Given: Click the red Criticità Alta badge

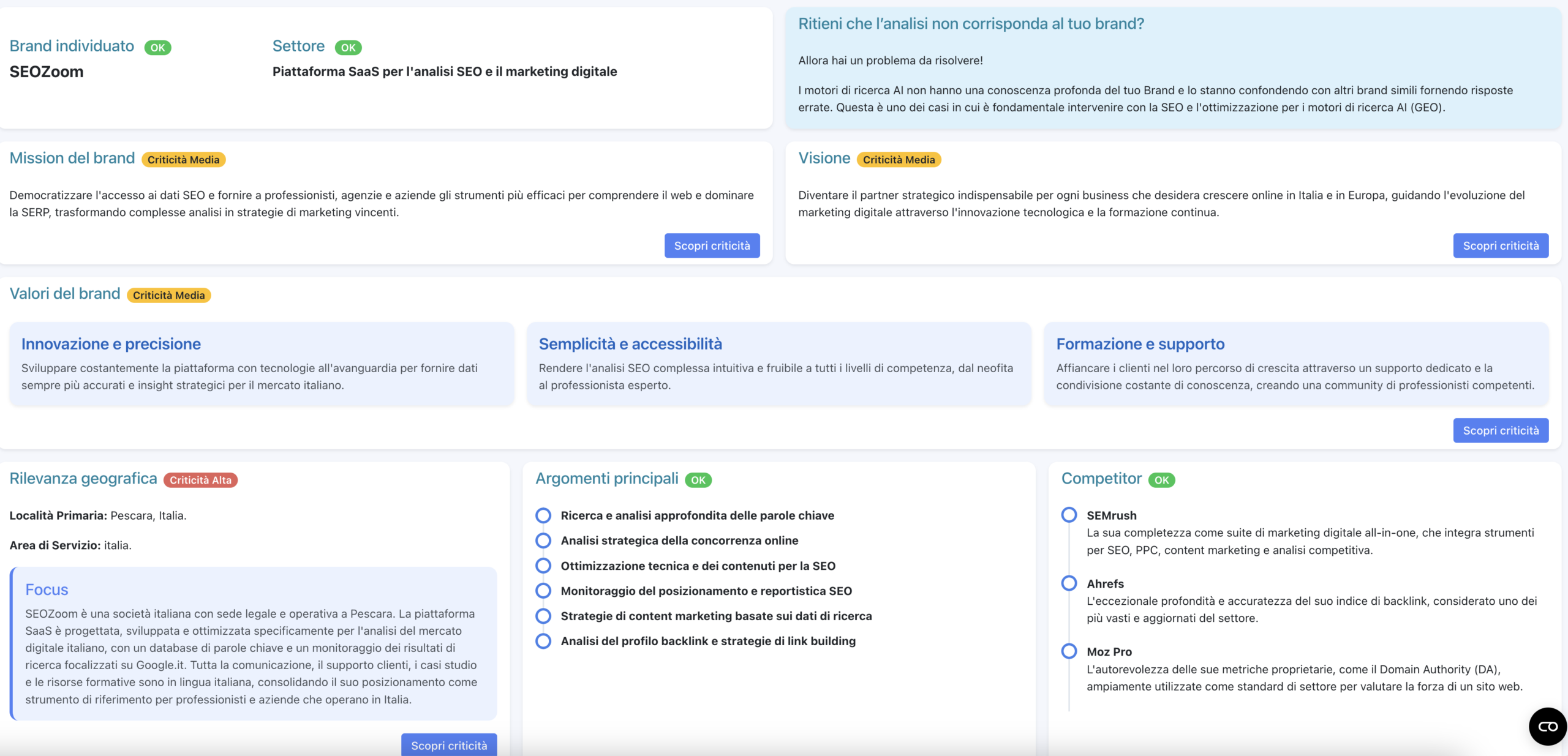Looking at the screenshot, I should pyautogui.click(x=200, y=480).
